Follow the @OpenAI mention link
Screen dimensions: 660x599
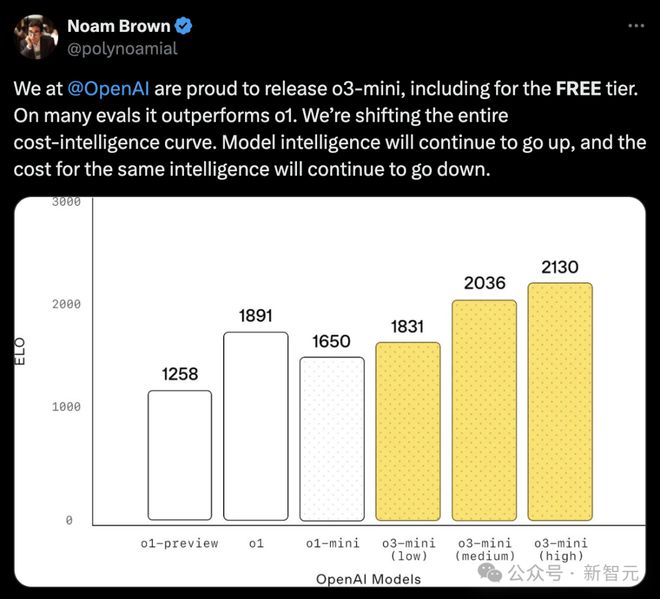(x=108, y=89)
